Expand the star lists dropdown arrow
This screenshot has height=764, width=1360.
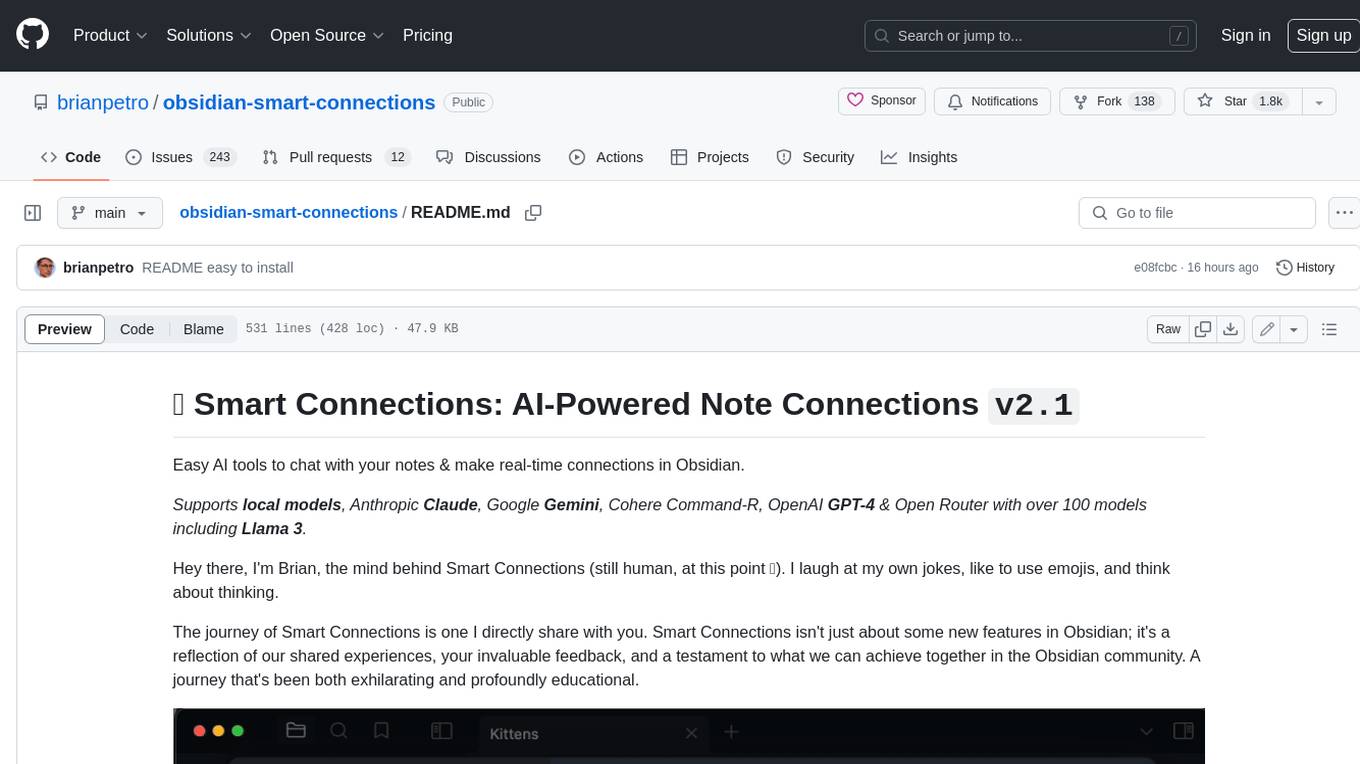(1319, 101)
